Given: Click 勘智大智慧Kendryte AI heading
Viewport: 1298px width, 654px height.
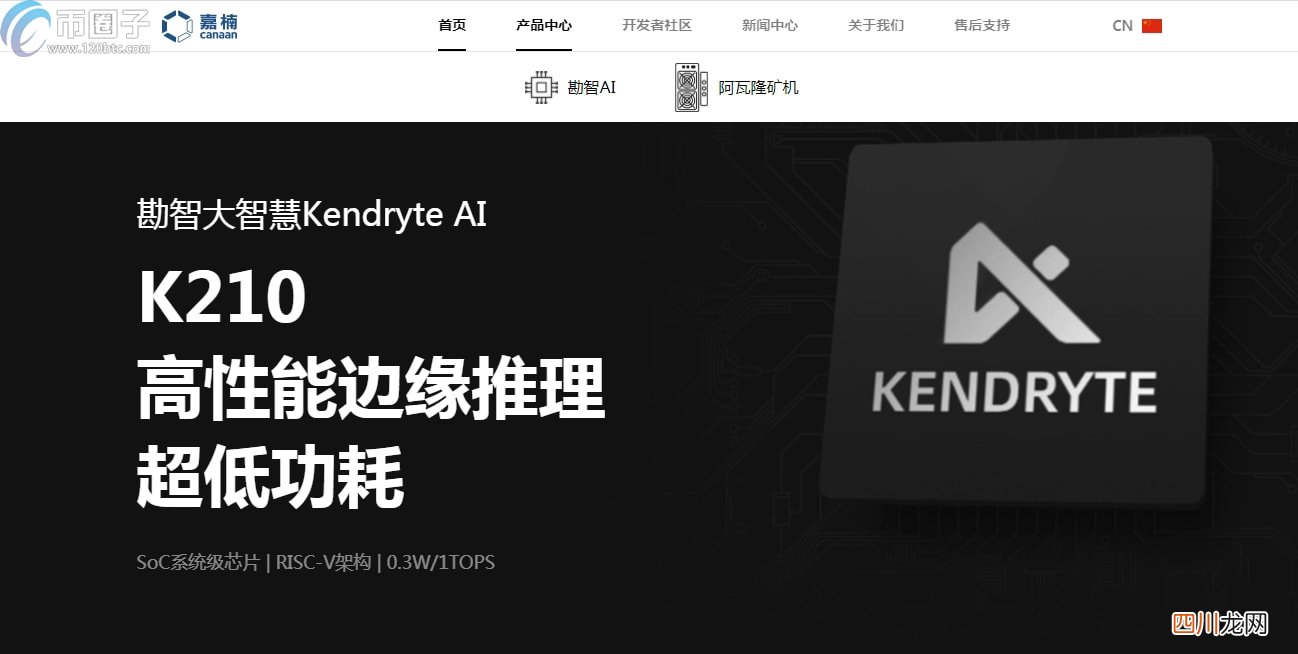Looking at the screenshot, I should tap(312, 214).
